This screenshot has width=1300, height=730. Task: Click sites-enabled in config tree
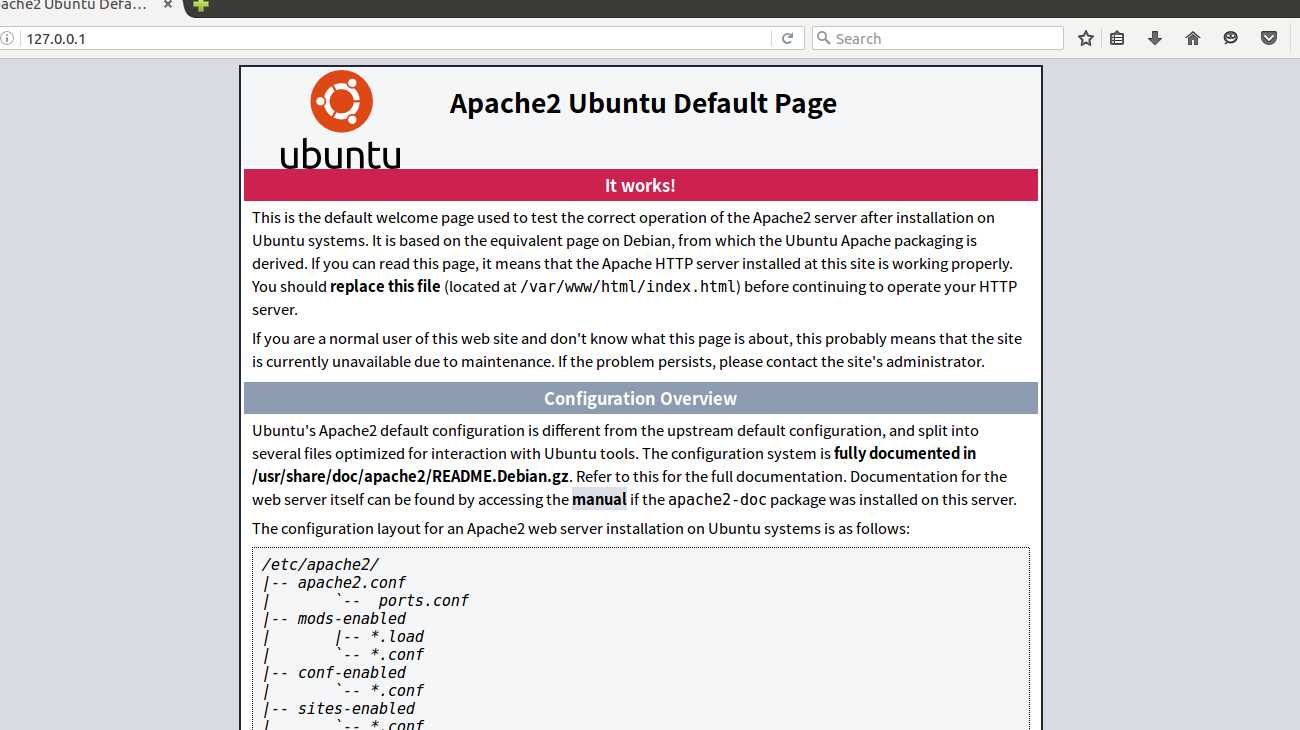pos(356,708)
